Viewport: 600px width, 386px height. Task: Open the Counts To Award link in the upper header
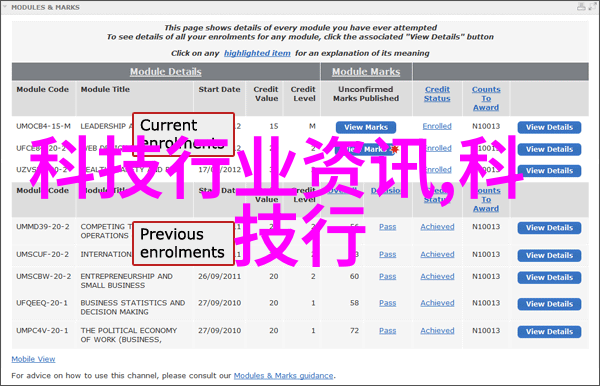point(486,98)
